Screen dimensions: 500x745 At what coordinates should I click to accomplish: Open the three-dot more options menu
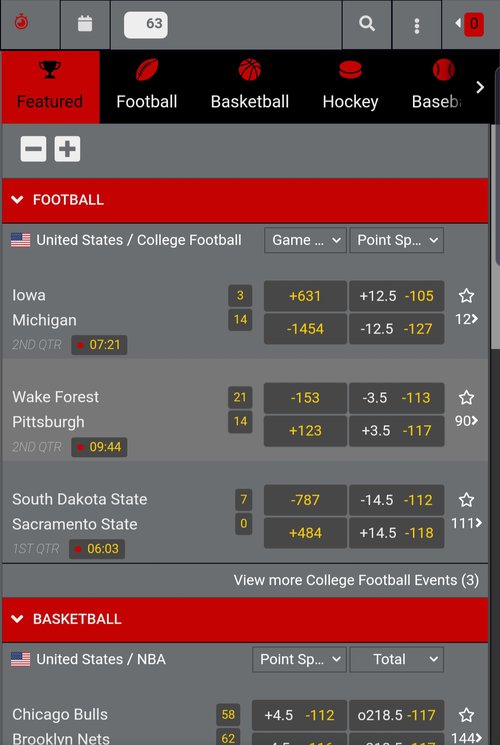(x=417, y=26)
